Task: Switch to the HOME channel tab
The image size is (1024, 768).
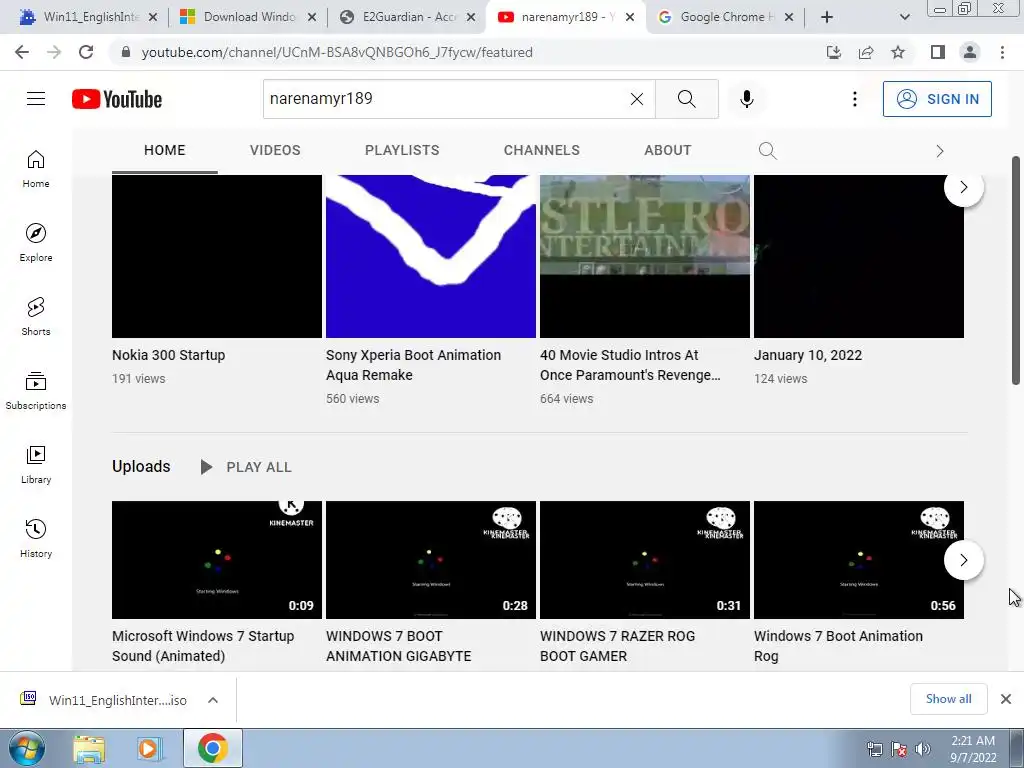Action: pyautogui.click(x=165, y=150)
